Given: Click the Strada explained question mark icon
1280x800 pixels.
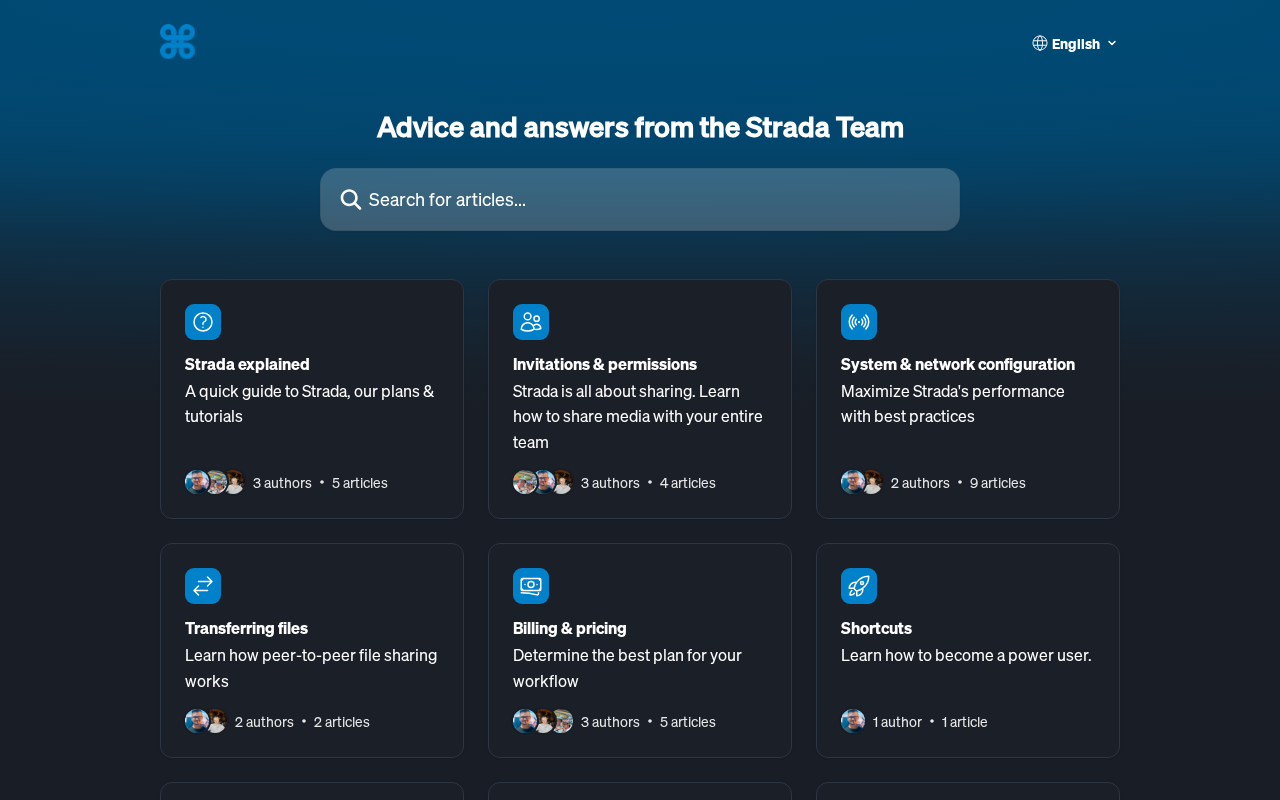Looking at the screenshot, I should tap(203, 322).
